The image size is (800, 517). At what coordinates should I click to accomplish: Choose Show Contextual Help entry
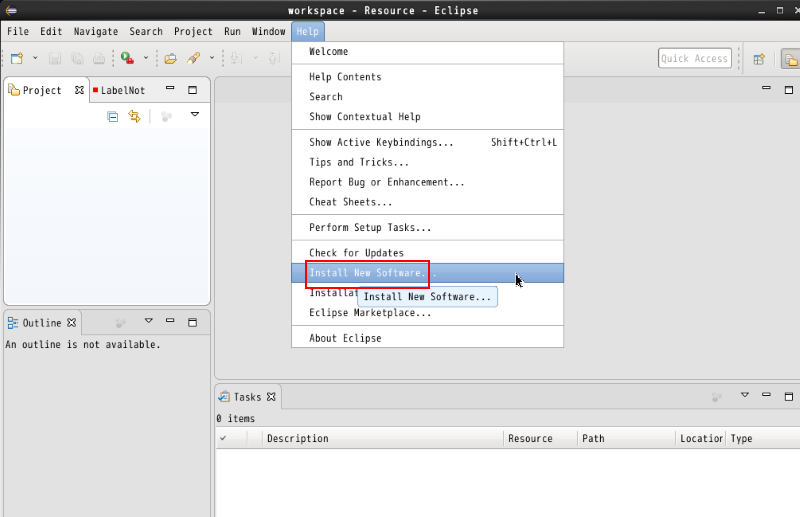click(428, 117)
